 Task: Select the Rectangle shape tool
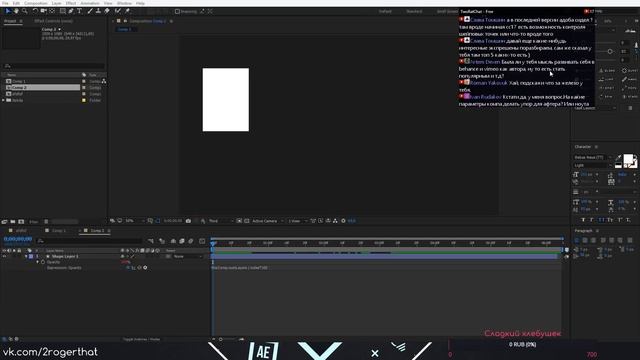coord(62,11)
